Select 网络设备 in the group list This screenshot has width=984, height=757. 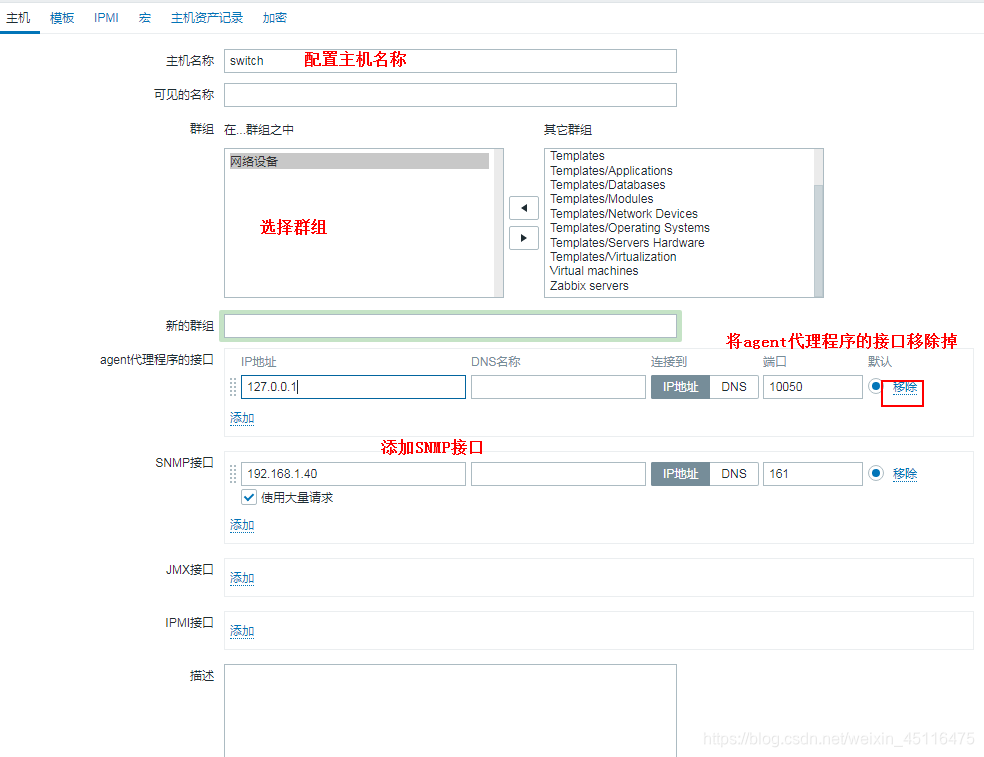click(358, 161)
